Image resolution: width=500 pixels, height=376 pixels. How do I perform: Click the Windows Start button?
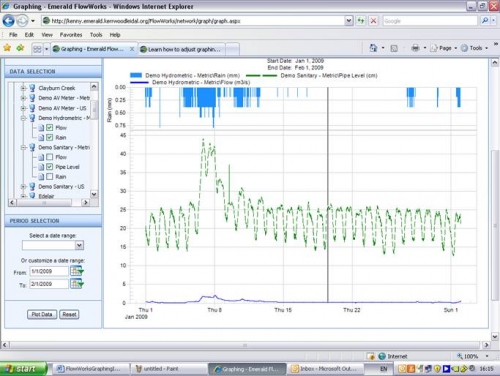pyautogui.click(x=23, y=369)
